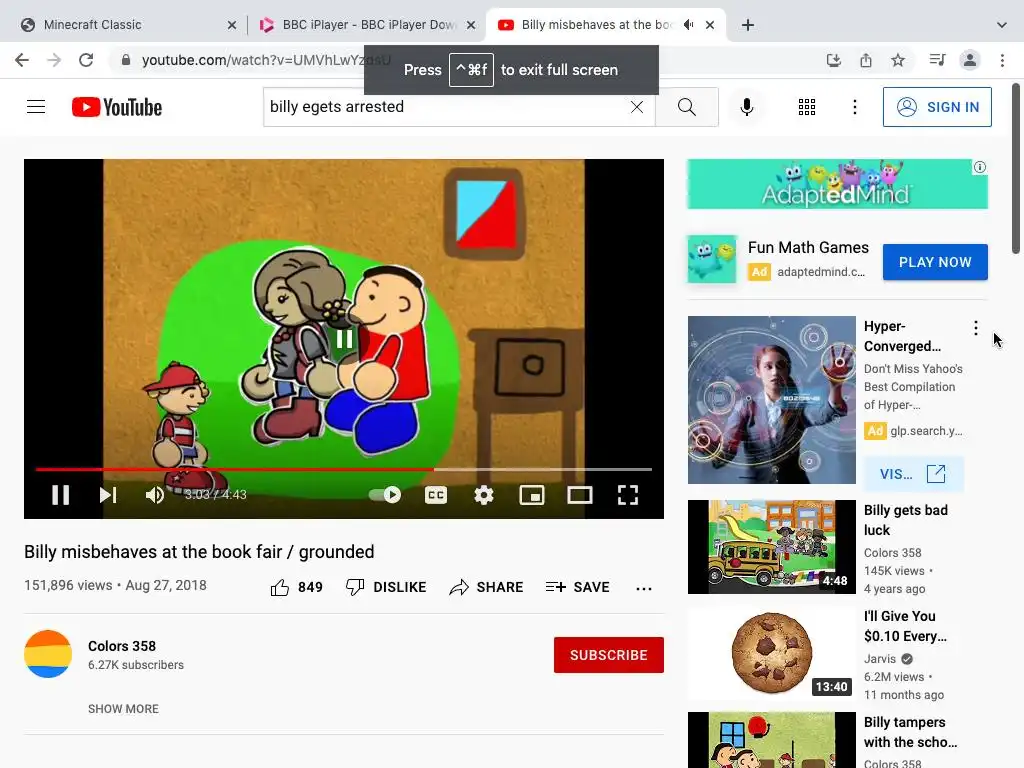
Task: Switch to miniplayer mode
Action: click(x=532, y=495)
